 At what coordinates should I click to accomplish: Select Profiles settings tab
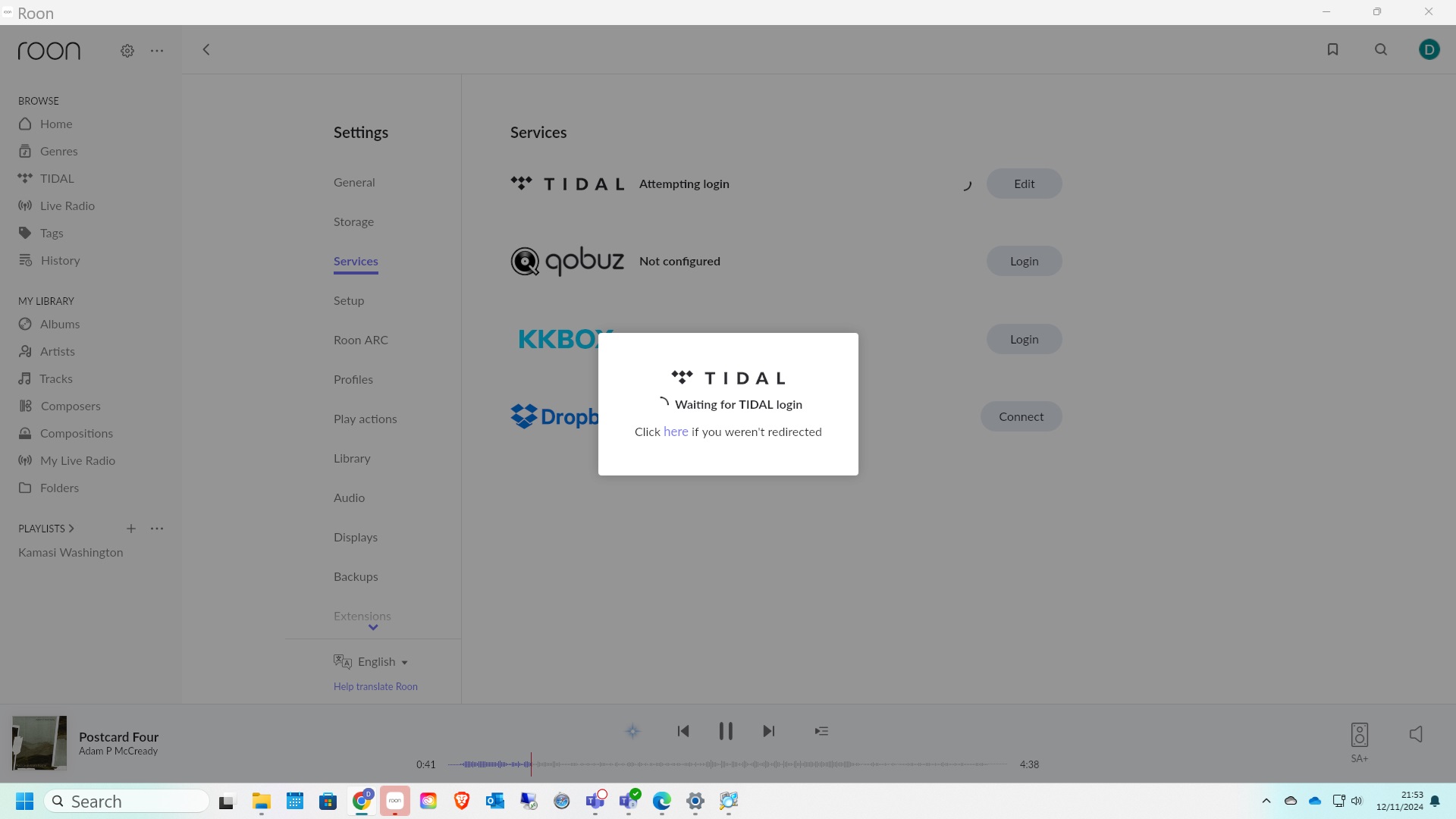point(353,379)
